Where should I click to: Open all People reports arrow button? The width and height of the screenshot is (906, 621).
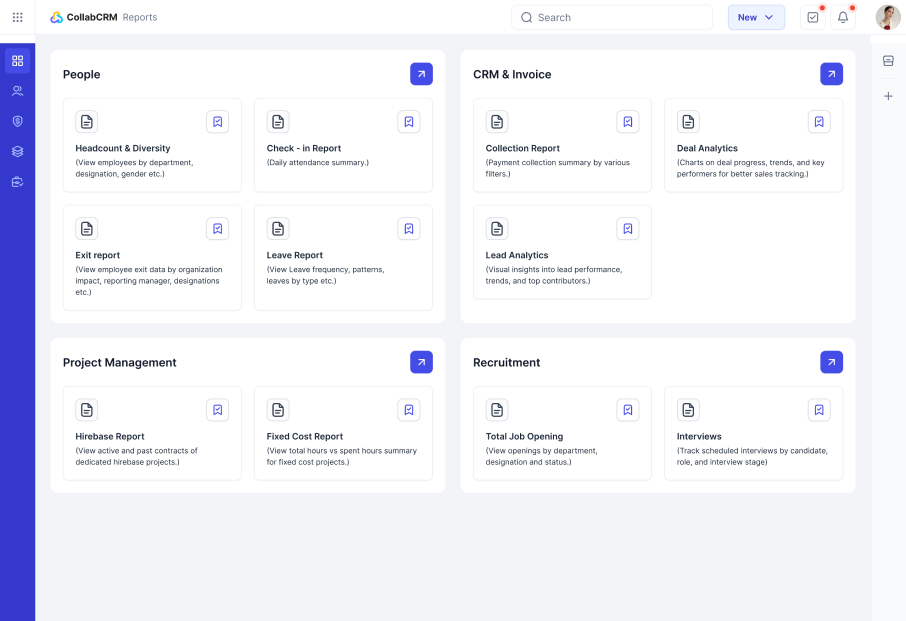click(x=421, y=74)
